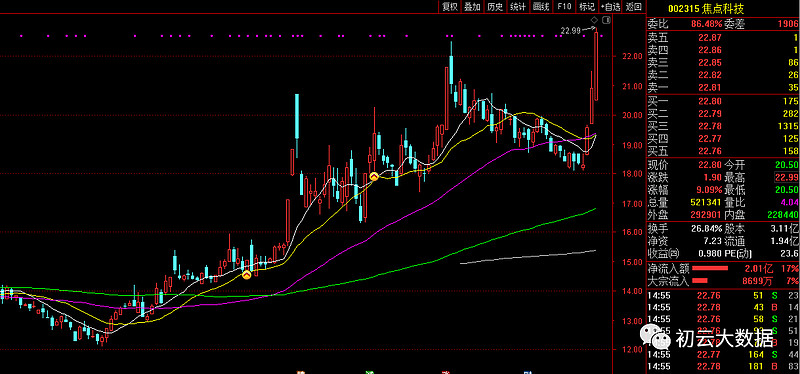
Task: Open the 叠加 overlay option
Action: pyautogui.click(x=472, y=7)
